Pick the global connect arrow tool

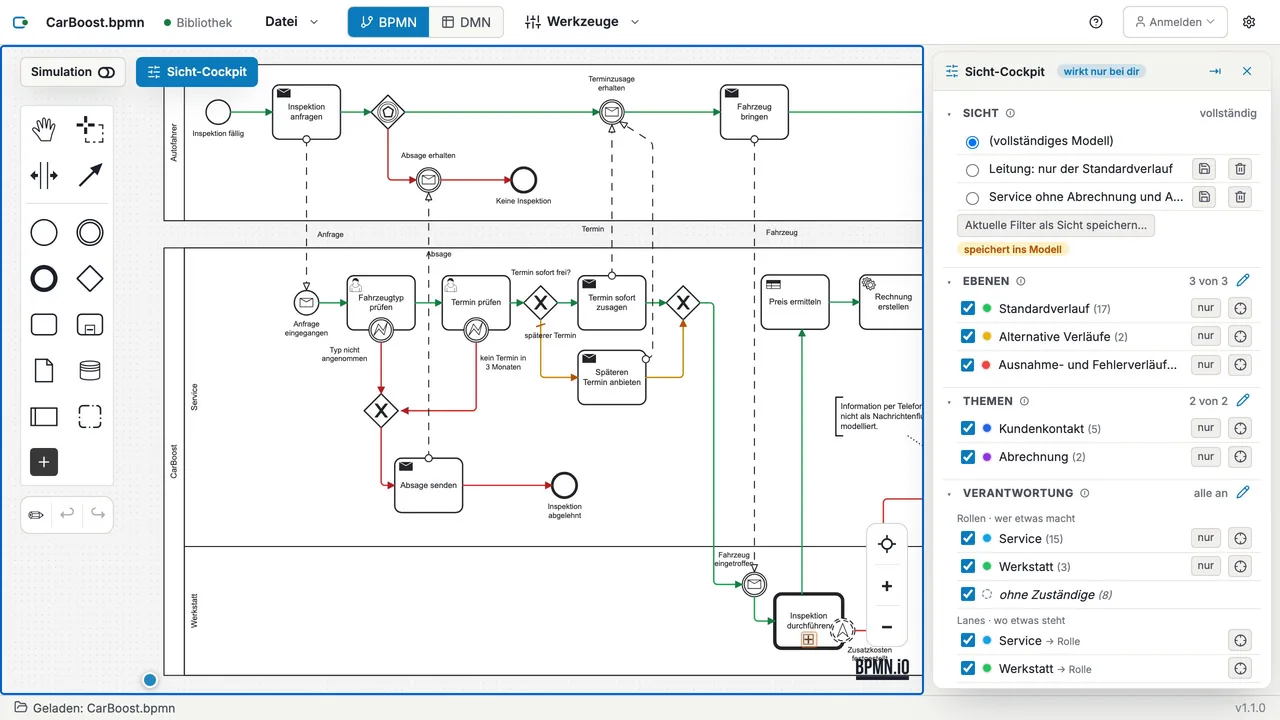(x=90, y=176)
